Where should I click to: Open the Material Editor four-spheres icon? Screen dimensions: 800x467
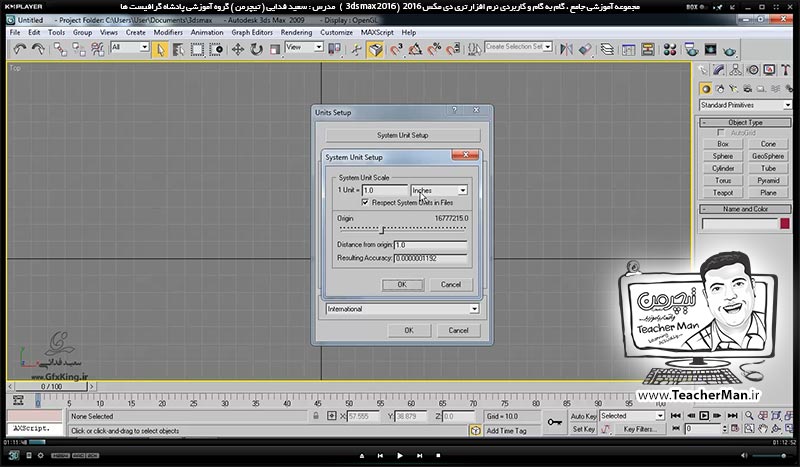click(x=670, y=50)
